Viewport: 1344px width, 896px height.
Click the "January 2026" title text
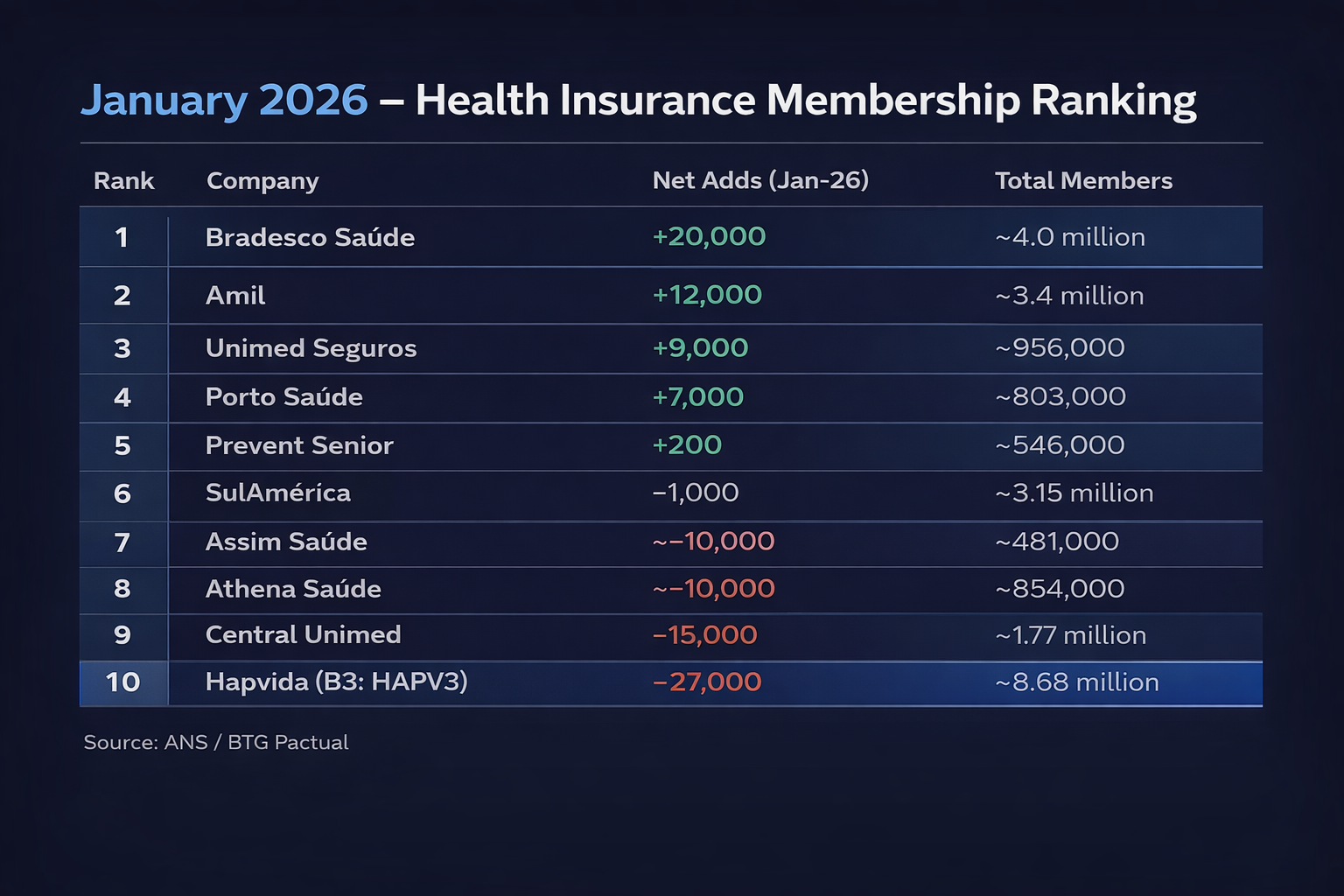tap(224, 101)
